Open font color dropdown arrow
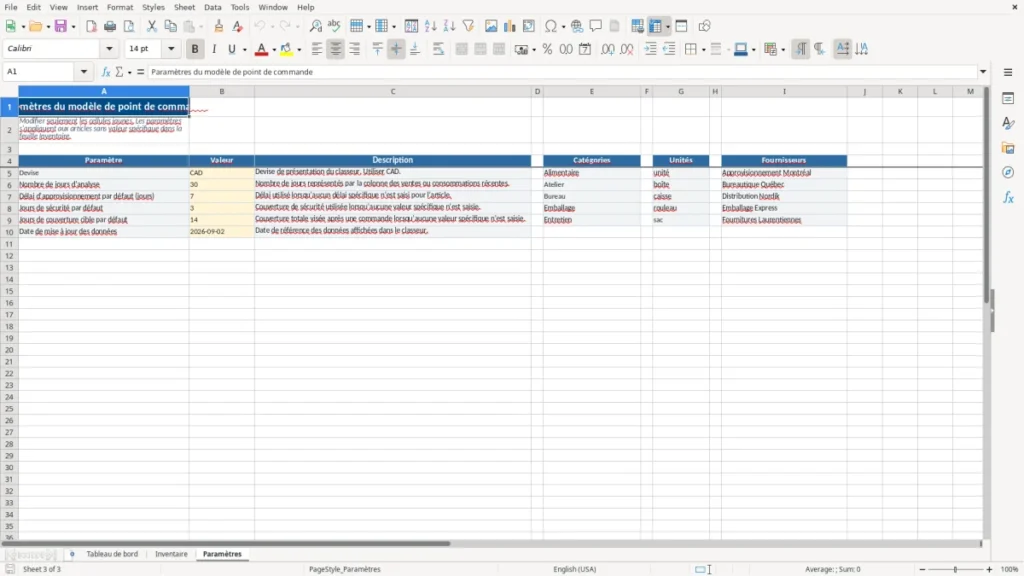Screen dimensions: 1024x576 pos(274,50)
